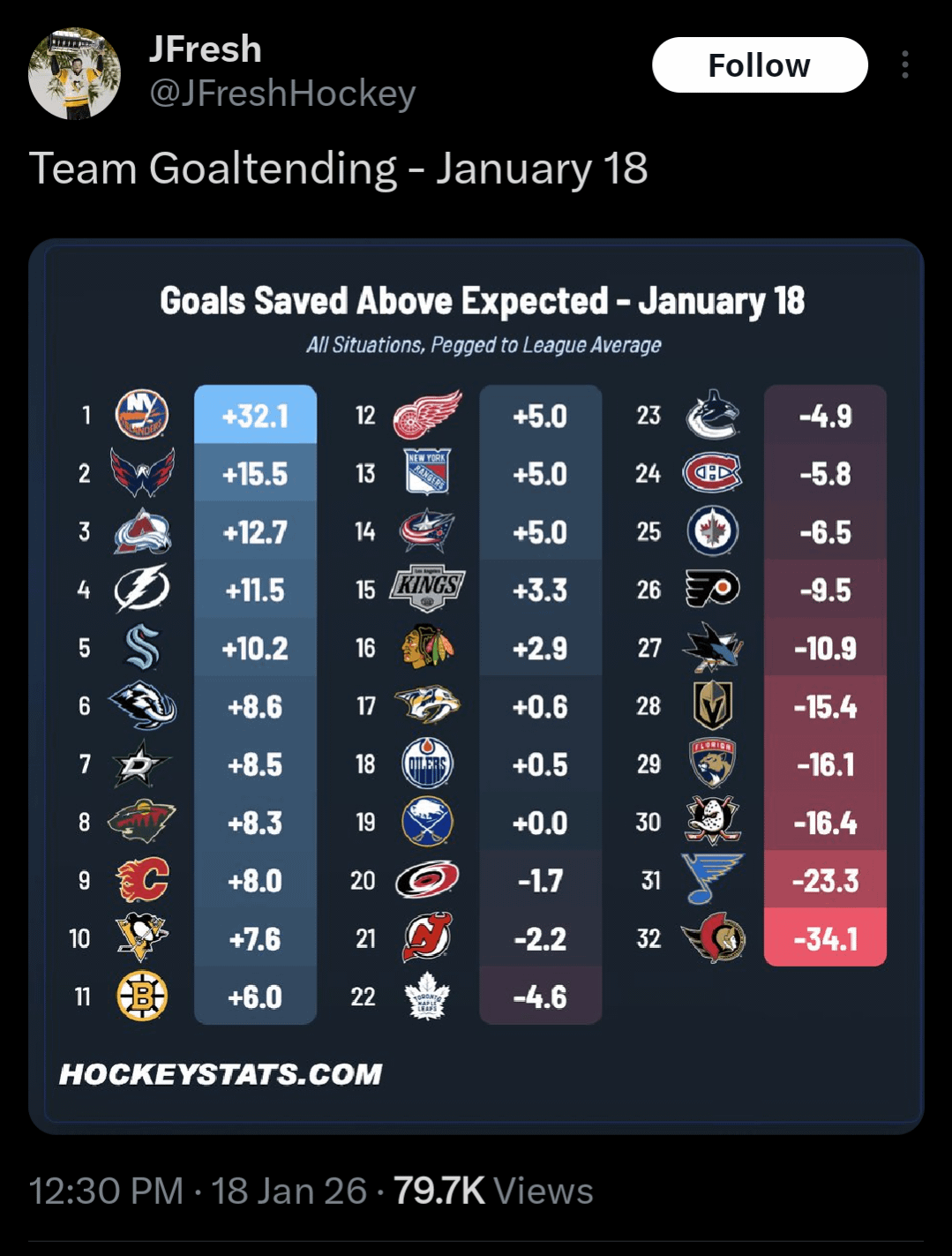Open the @JFreshHockey handle link
952x1256 pixels.
pyautogui.click(x=282, y=93)
